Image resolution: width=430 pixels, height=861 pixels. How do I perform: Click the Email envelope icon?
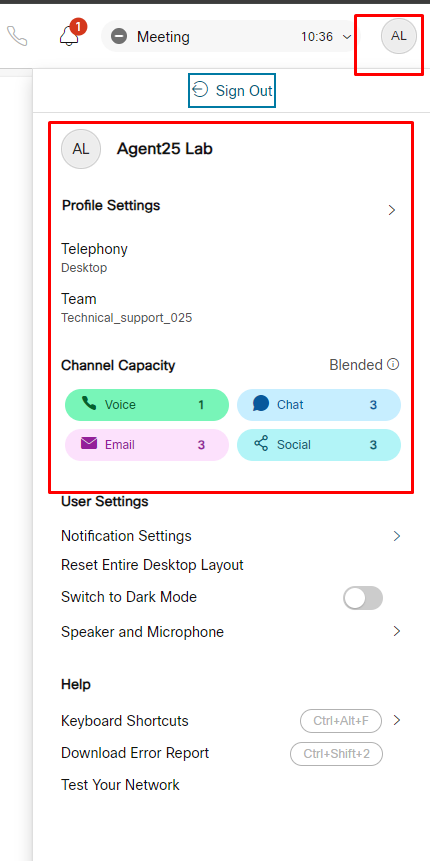pyautogui.click(x=88, y=444)
